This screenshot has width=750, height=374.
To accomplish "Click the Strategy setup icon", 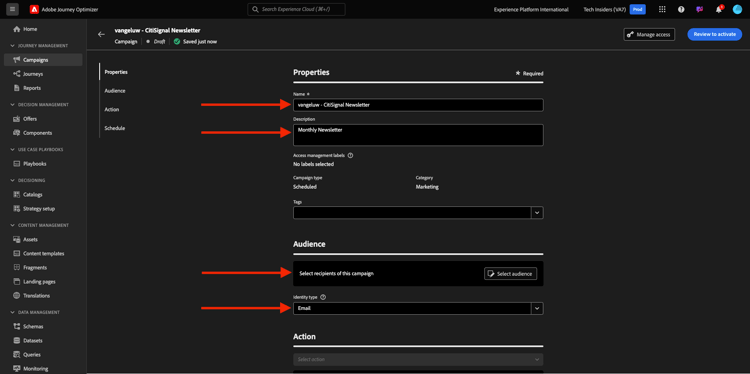I will (x=17, y=209).
